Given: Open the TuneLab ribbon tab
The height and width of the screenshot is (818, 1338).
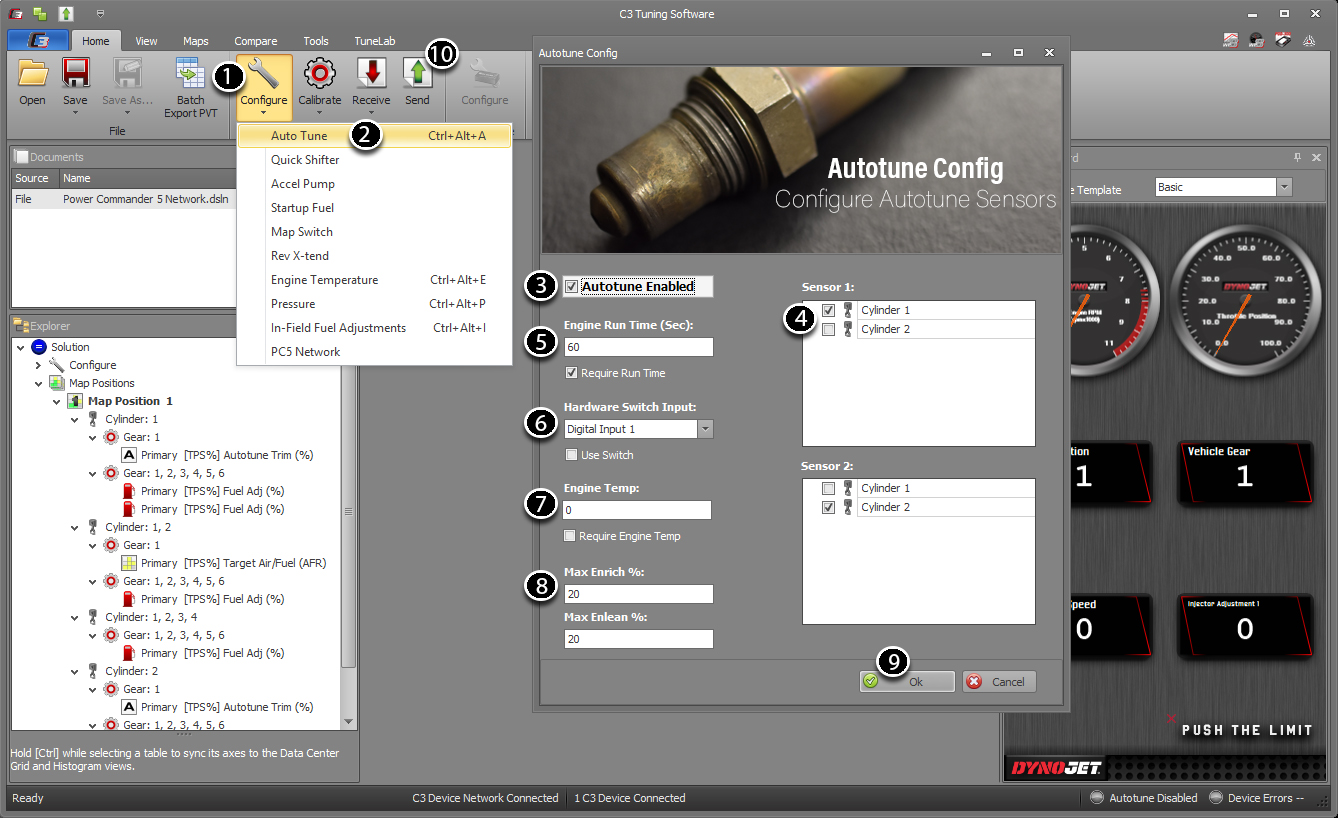Looking at the screenshot, I should (x=375, y=41).
